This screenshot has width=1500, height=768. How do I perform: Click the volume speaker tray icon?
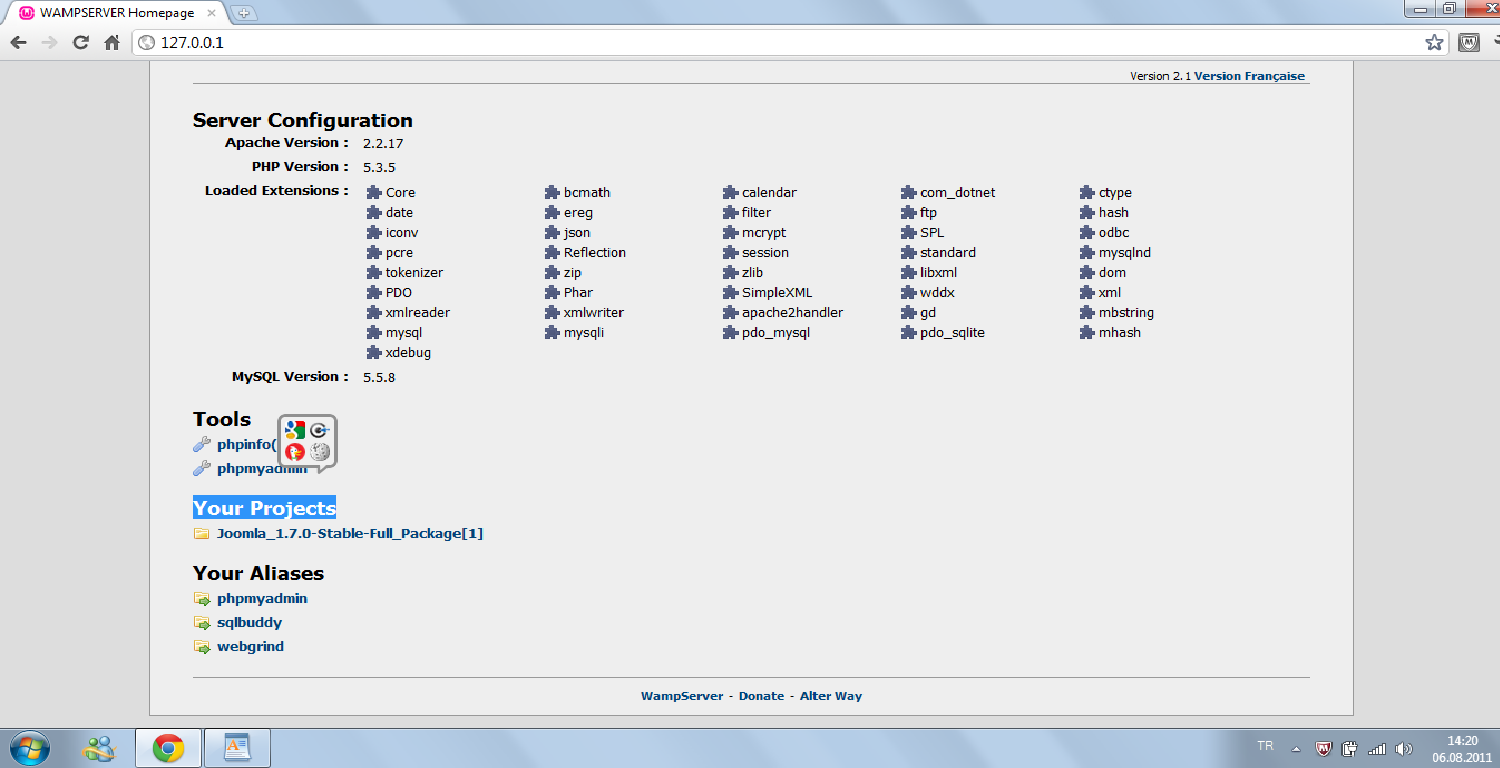point(1404,748)
